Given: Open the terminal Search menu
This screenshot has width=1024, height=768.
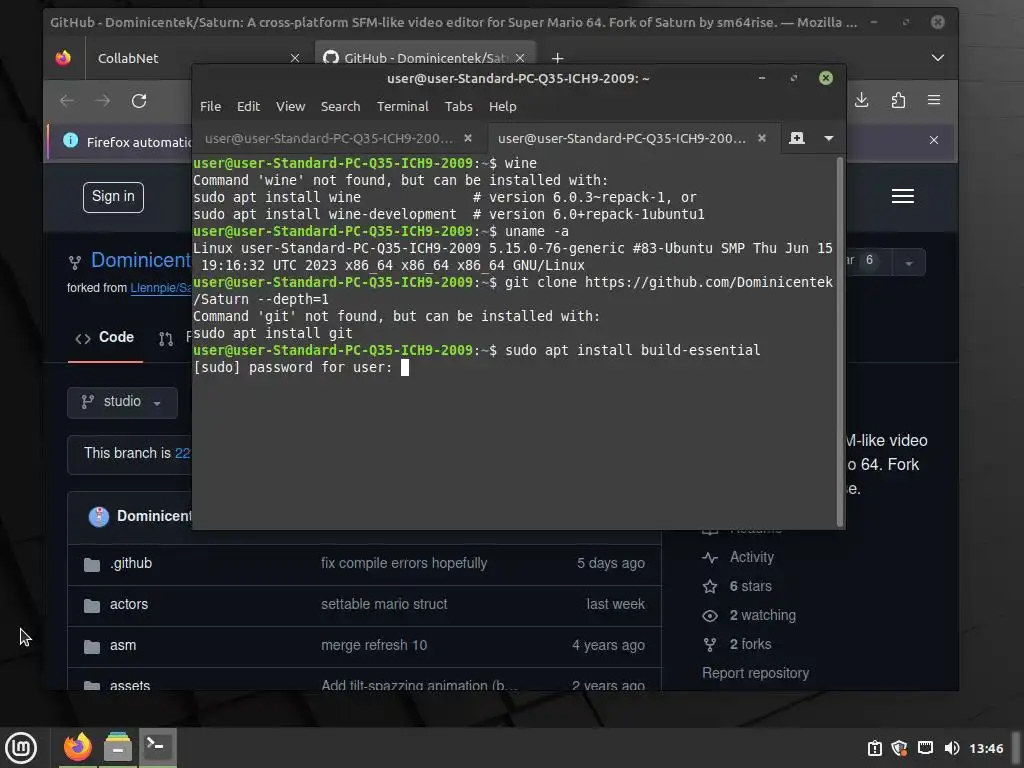Looking at the screenshot, I should [340, 106].
